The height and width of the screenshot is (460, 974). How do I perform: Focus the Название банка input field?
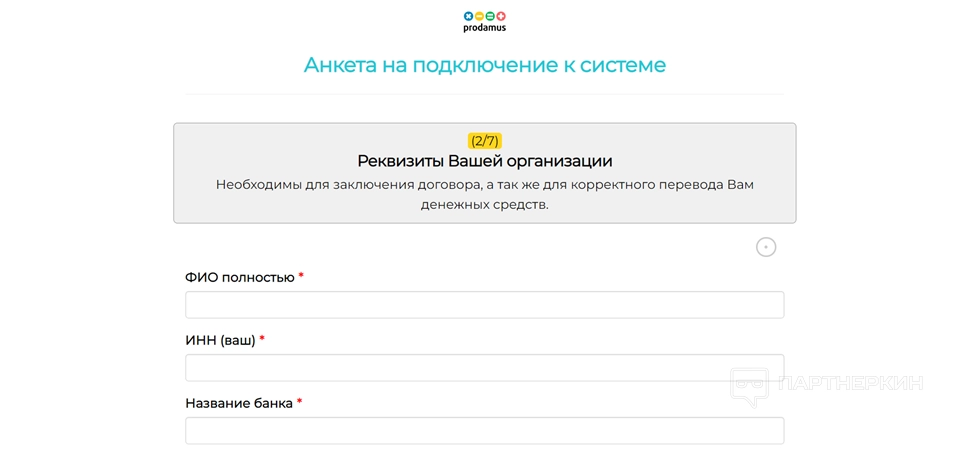(485, 431)
